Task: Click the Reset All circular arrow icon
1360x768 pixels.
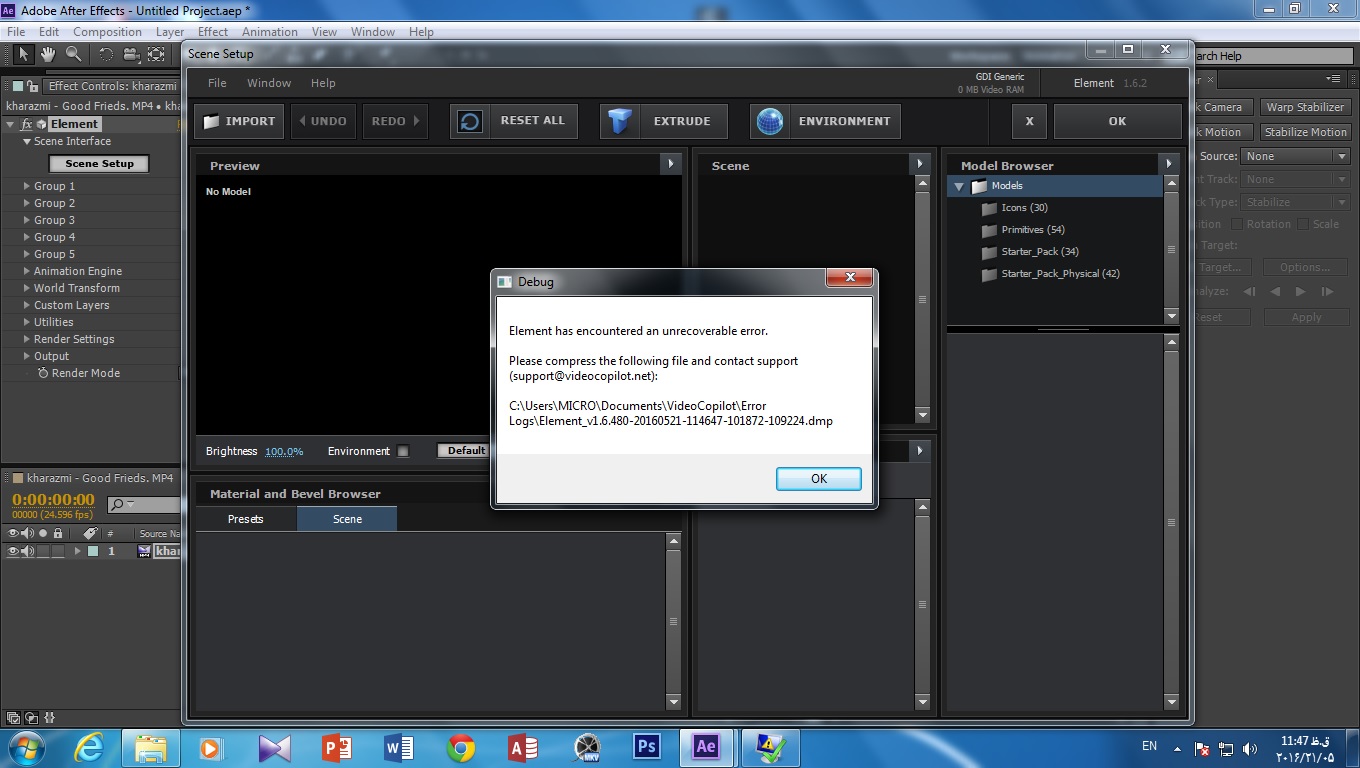Action: (x=470, y=121)
